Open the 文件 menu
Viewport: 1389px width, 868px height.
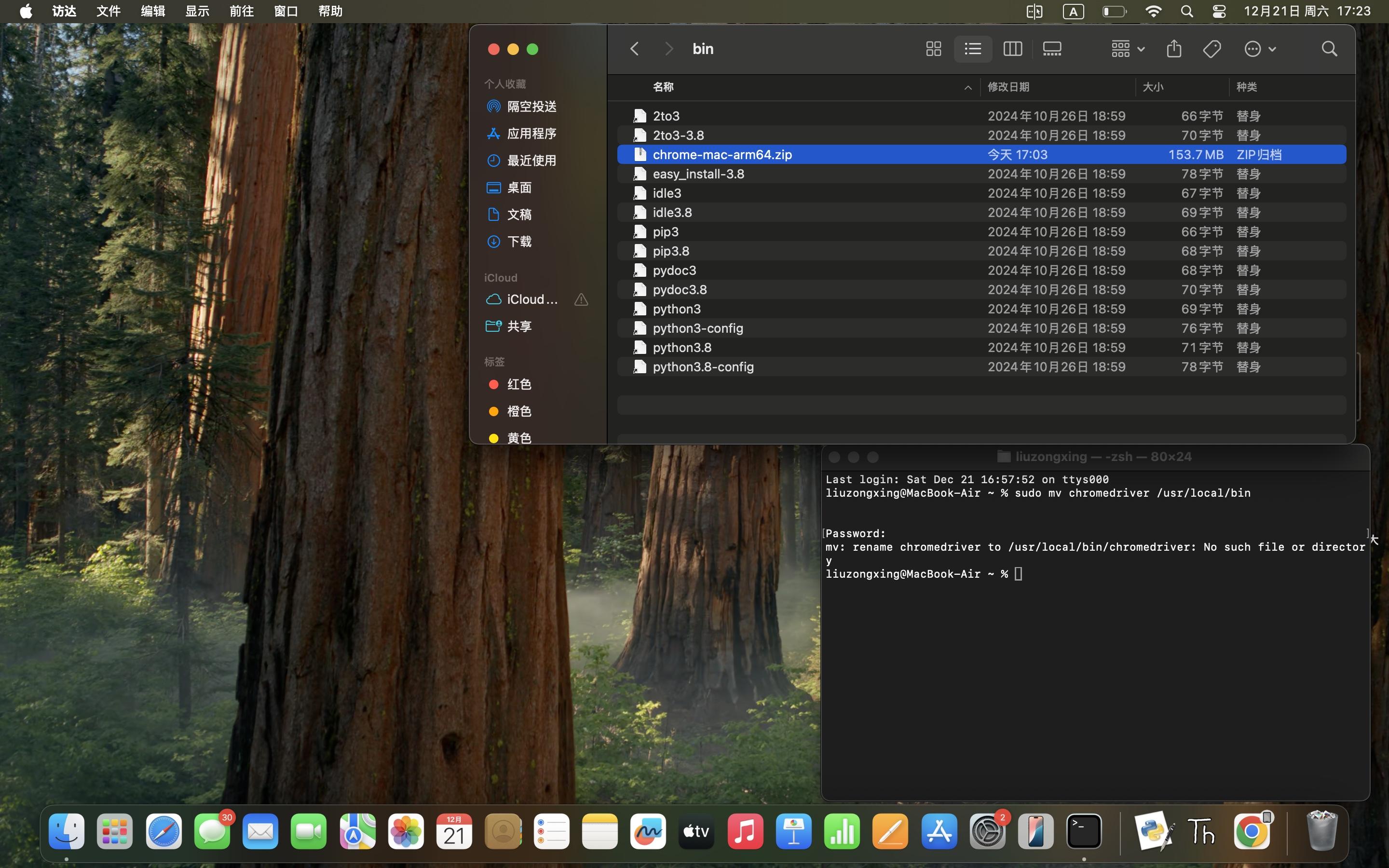point(108,12)
